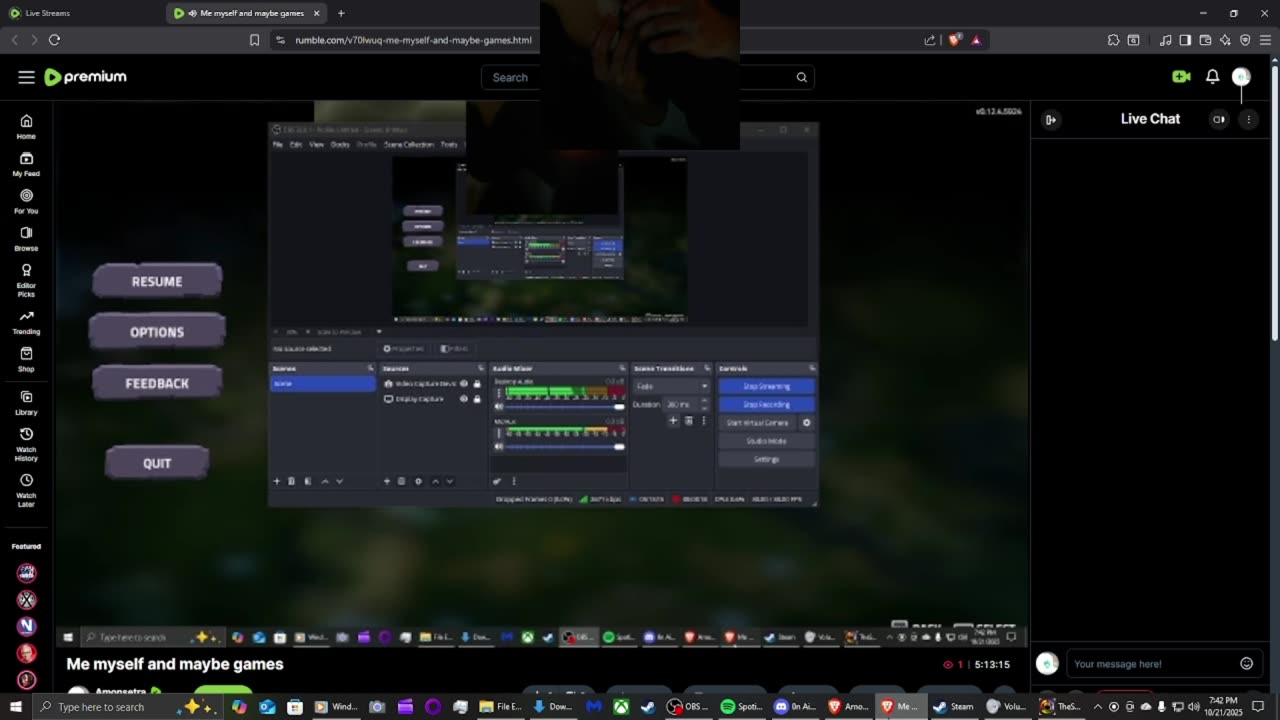Open Editor Picks in the sidebar
Viewport: 1280px width, 720px height.
(x=26, y=280)
